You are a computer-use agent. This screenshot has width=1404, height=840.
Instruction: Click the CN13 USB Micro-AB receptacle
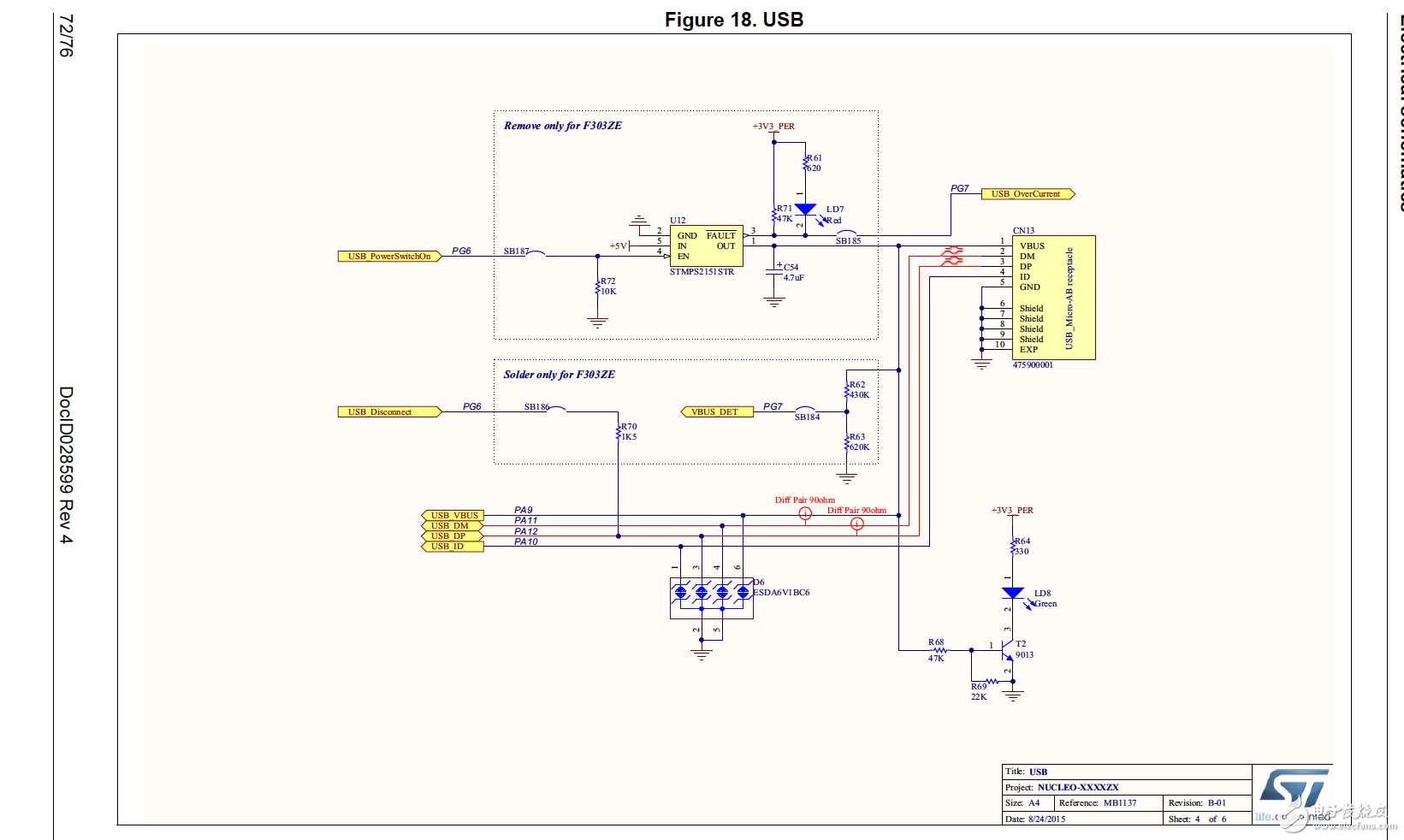click(1053, 298)
